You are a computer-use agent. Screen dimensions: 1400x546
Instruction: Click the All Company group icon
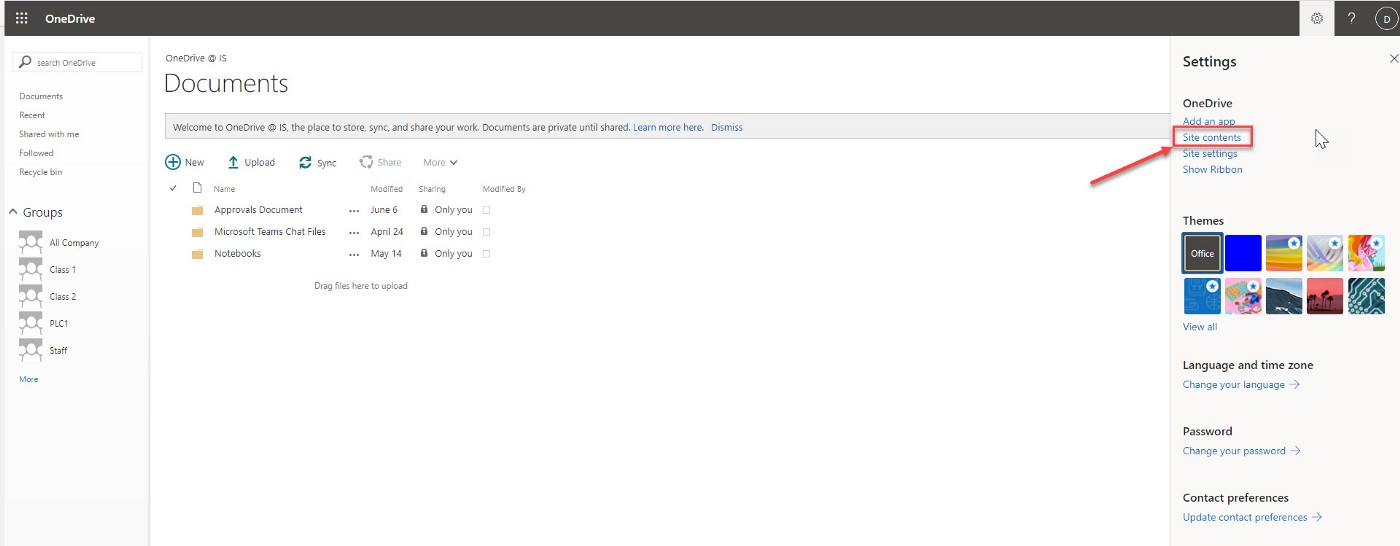click(31, 242)
